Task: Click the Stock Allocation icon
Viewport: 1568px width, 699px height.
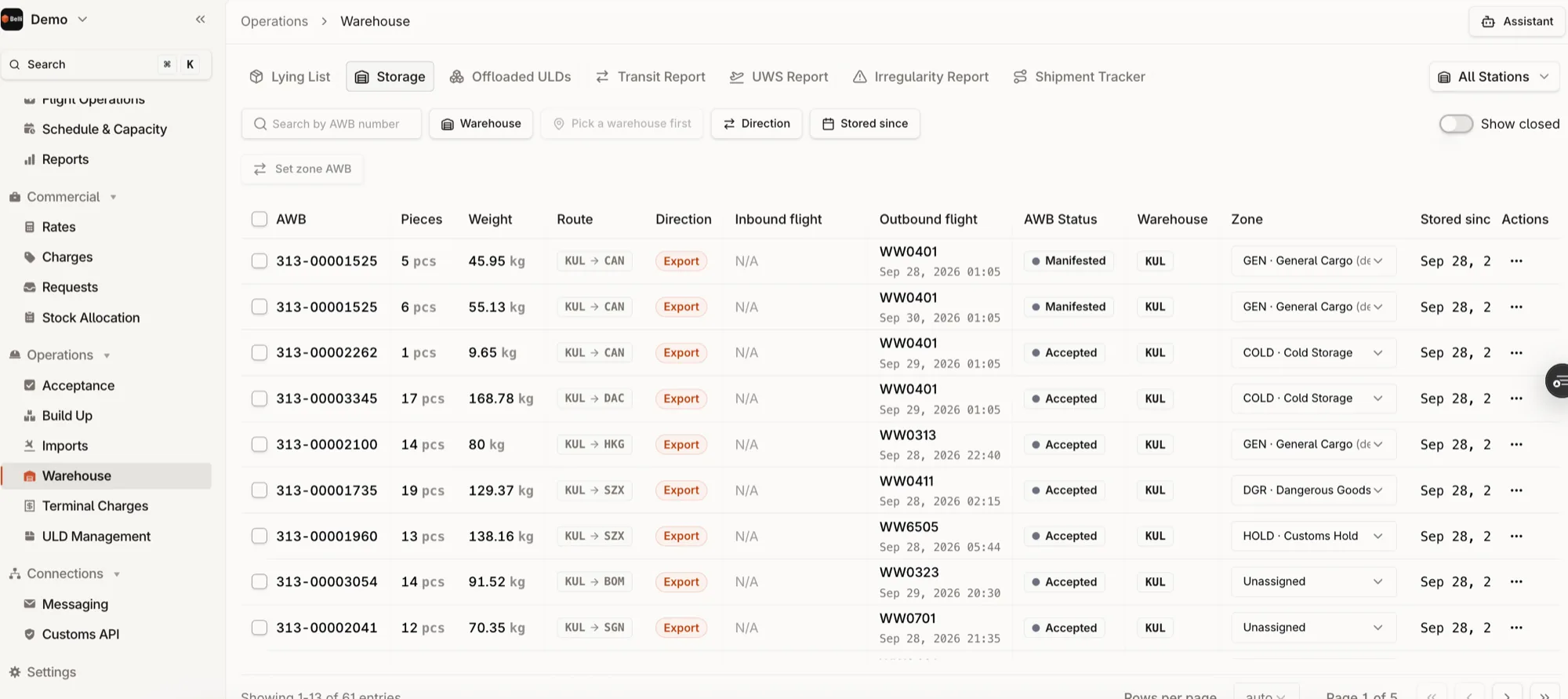Action: [30, 318]
